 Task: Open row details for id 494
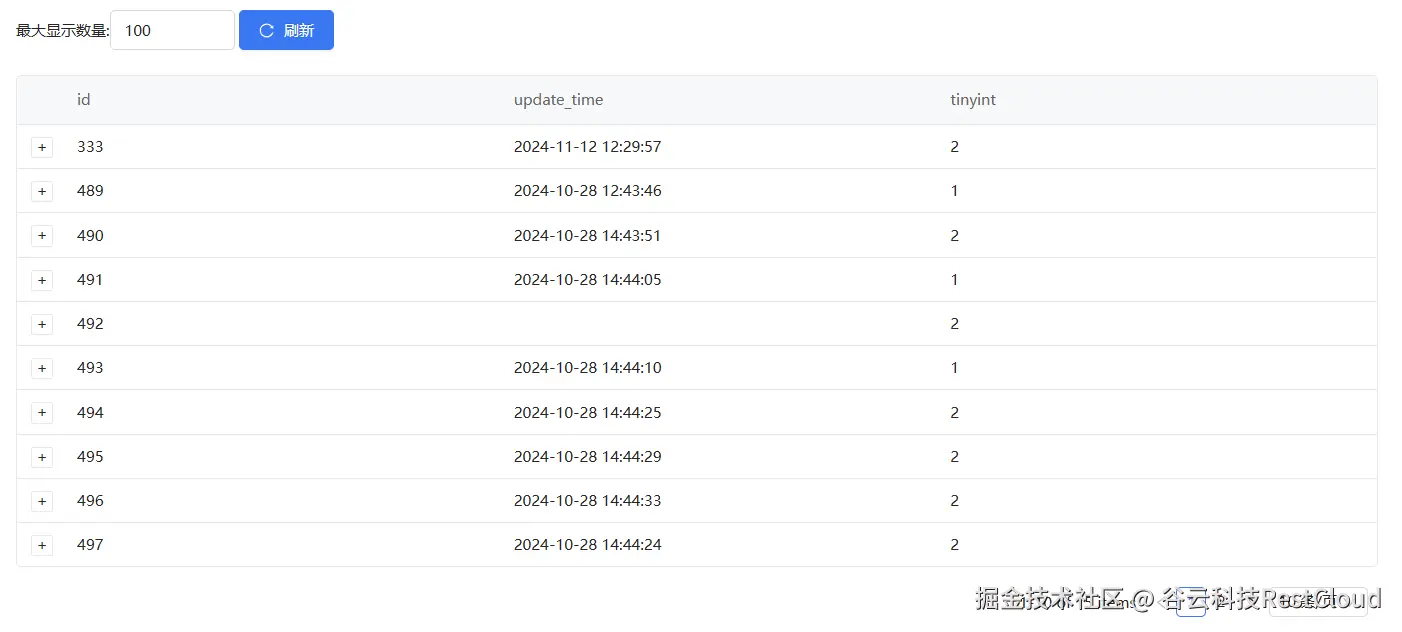coord(42,413)
